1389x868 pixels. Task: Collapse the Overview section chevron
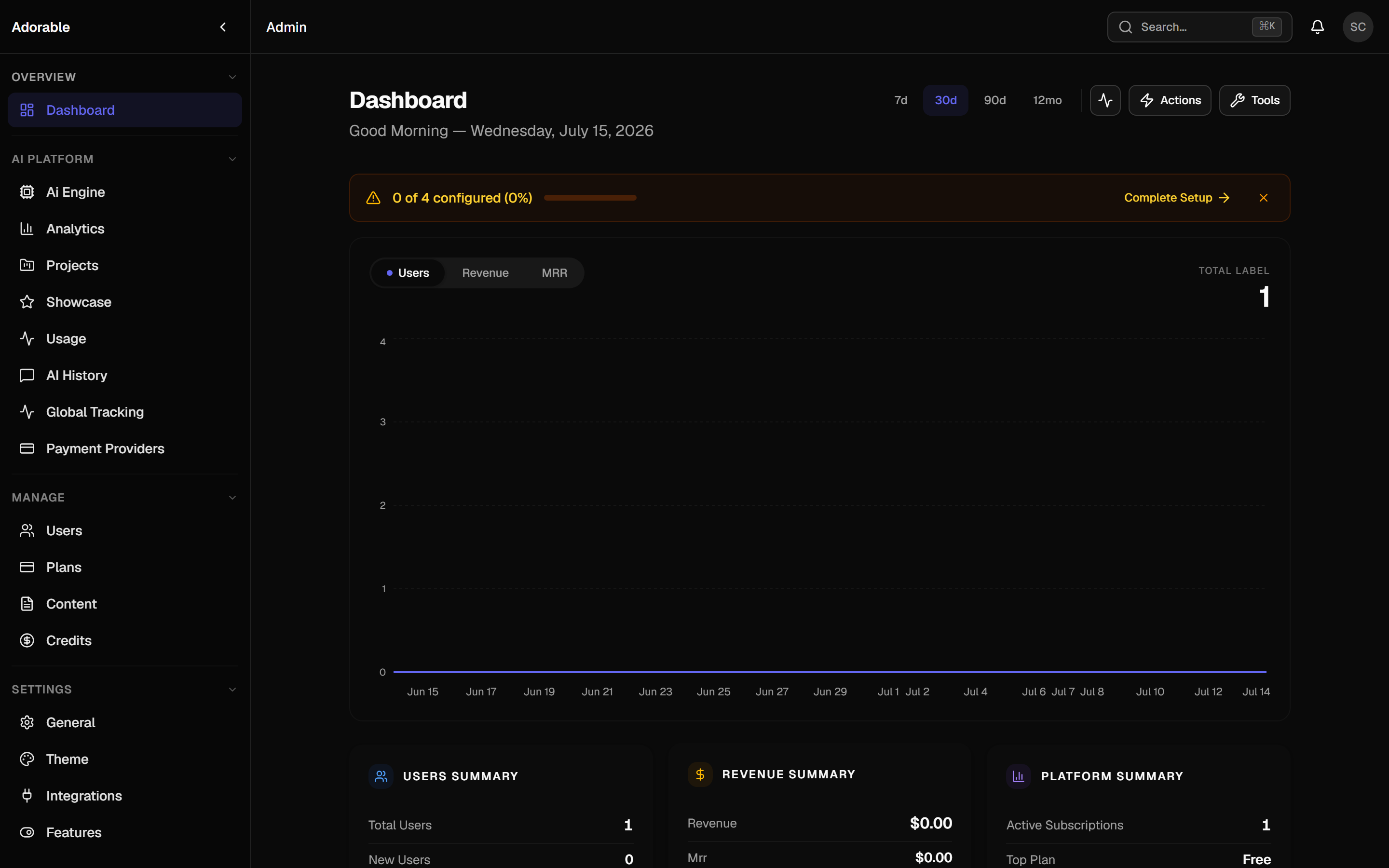(232, 77)
